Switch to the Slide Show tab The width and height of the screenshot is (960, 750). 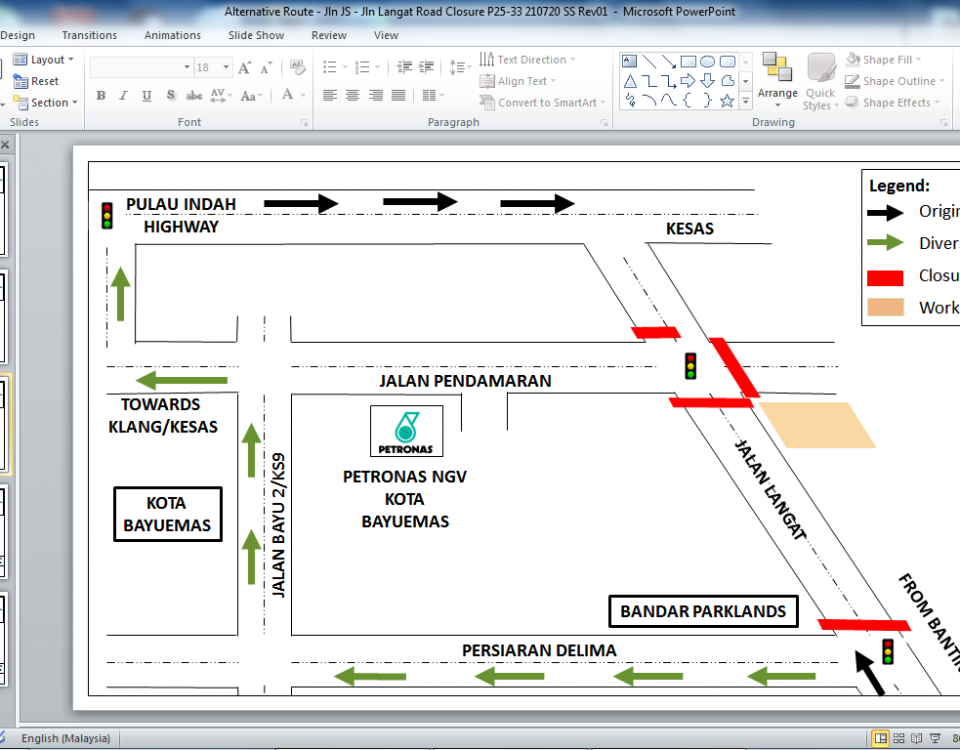(256, 35)
